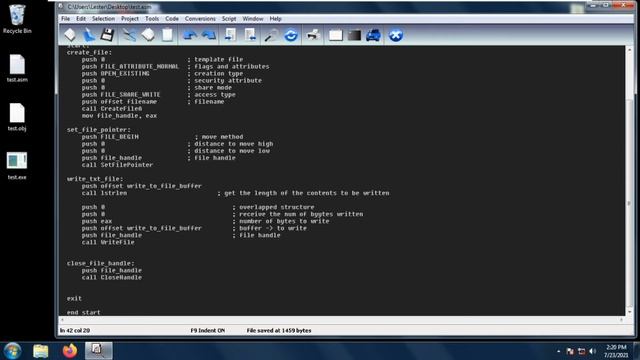Click the 'call lstrlen' code line

point(104,193)
